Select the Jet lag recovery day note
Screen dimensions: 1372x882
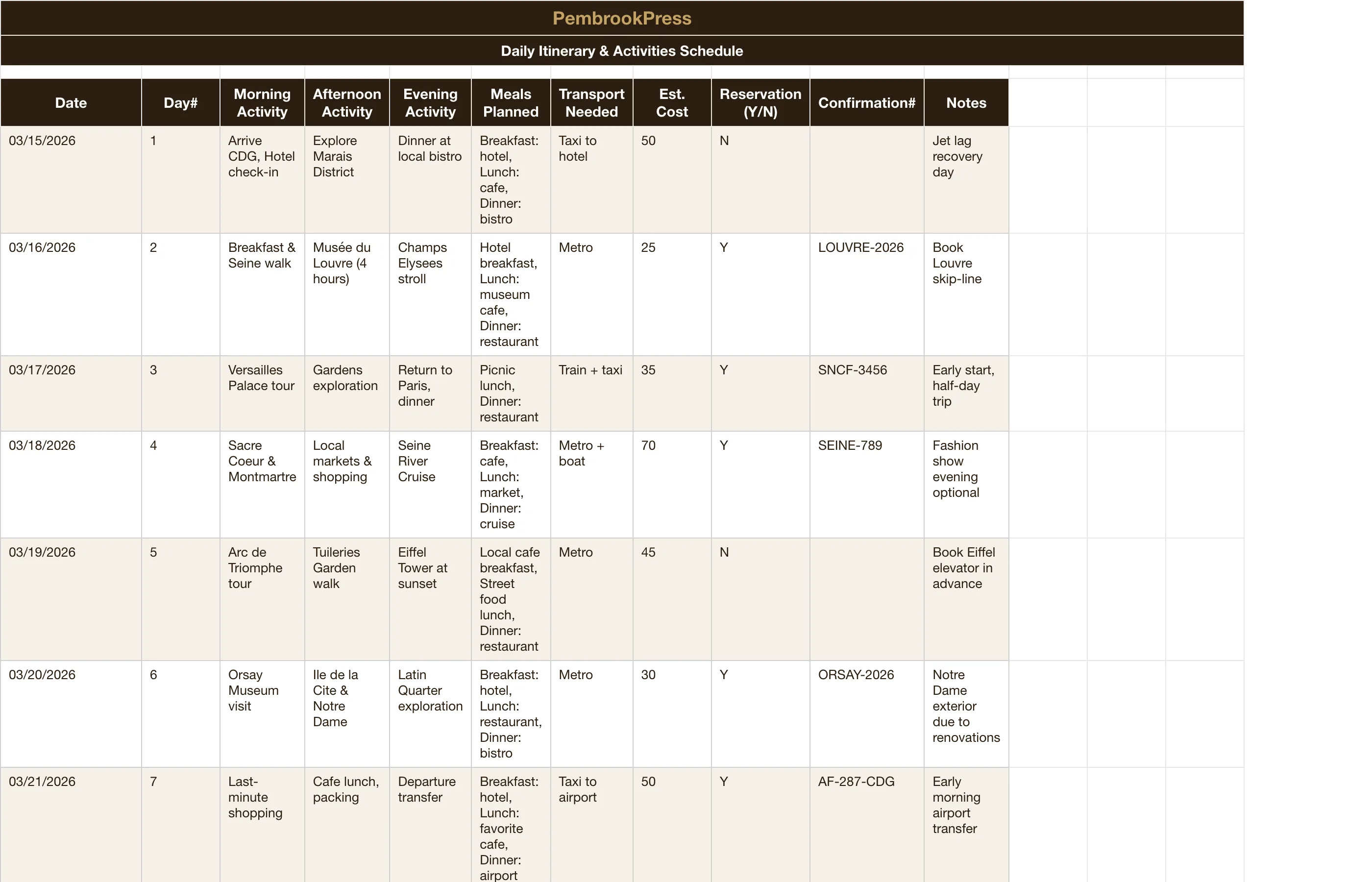click(x=967, y=180)
